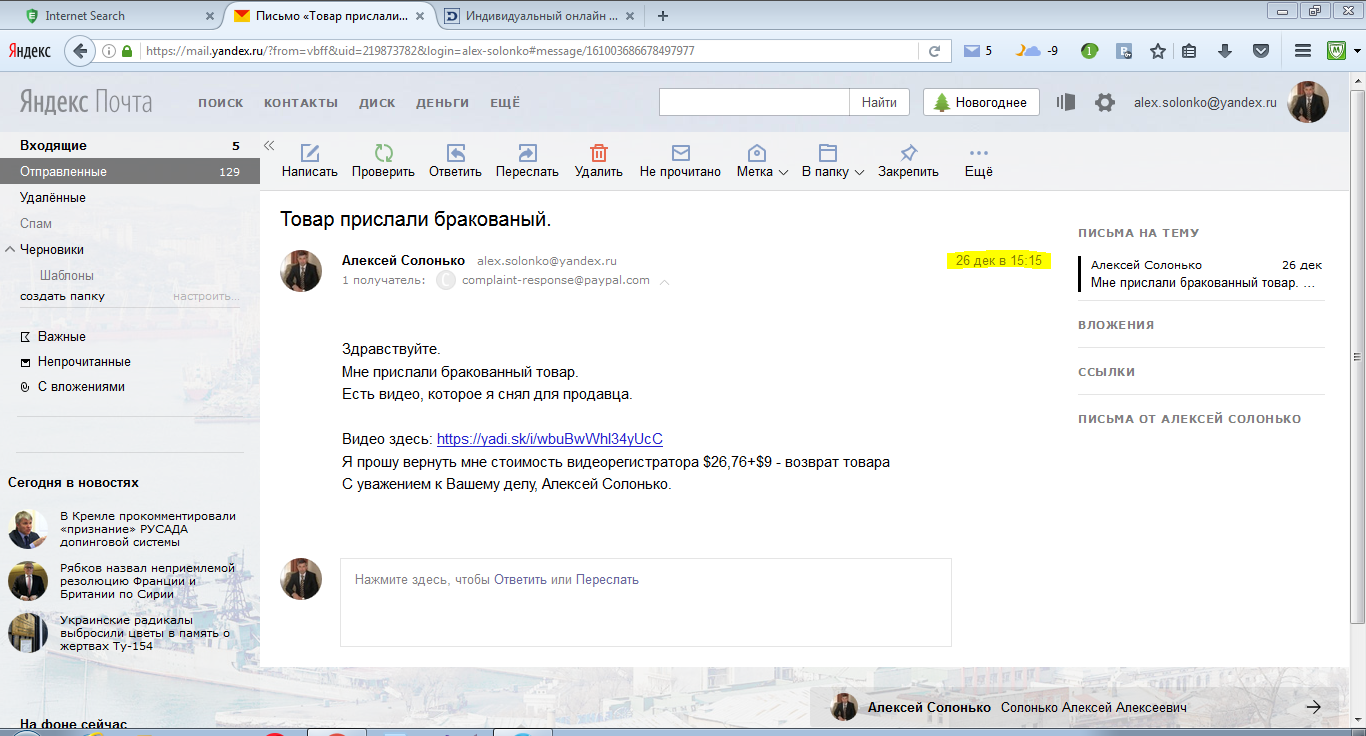The height and width of the screenshot is (736, 1366).
Task: Open the yadi.sk video link
Action: (550, 439)
